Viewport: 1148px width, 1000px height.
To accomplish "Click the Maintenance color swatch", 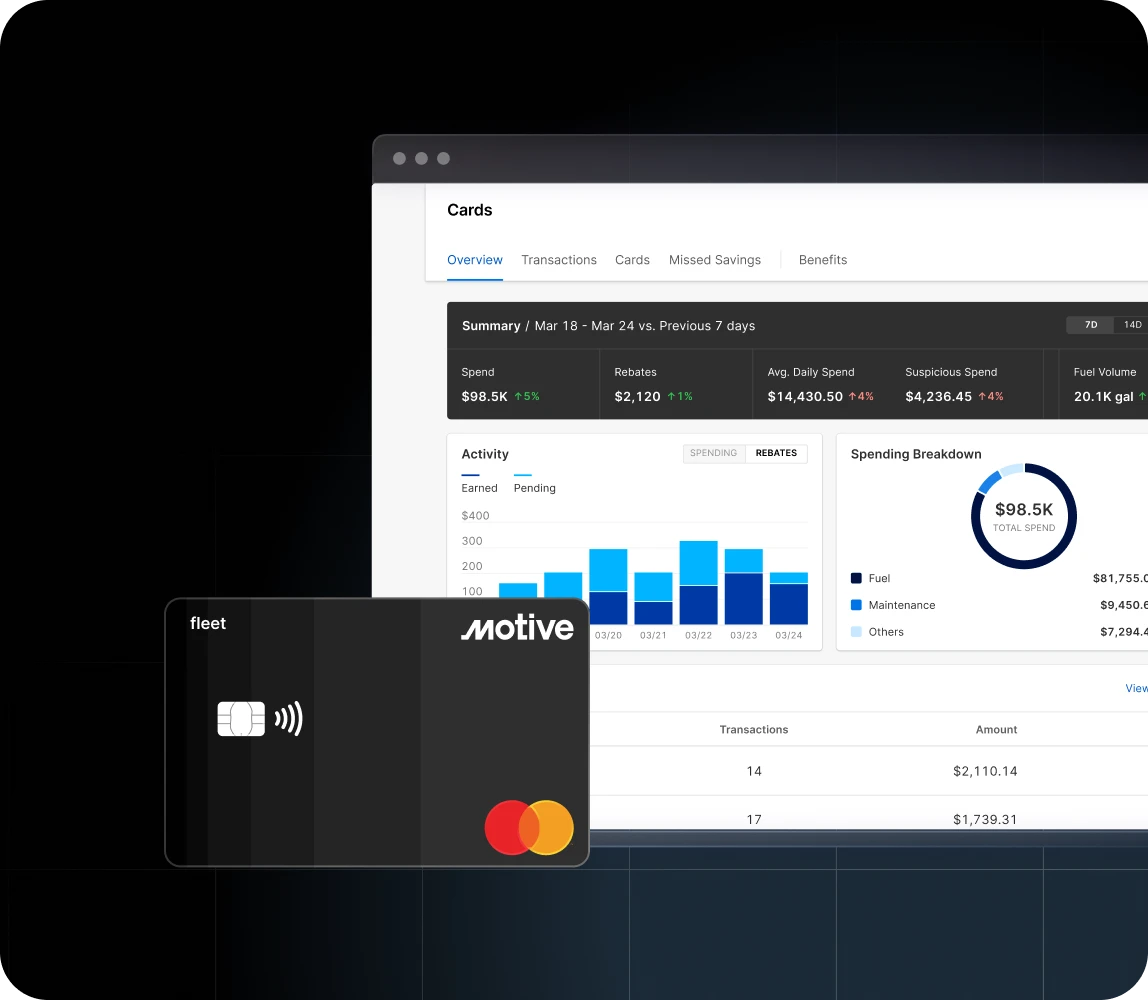I will tap(855, 605).
